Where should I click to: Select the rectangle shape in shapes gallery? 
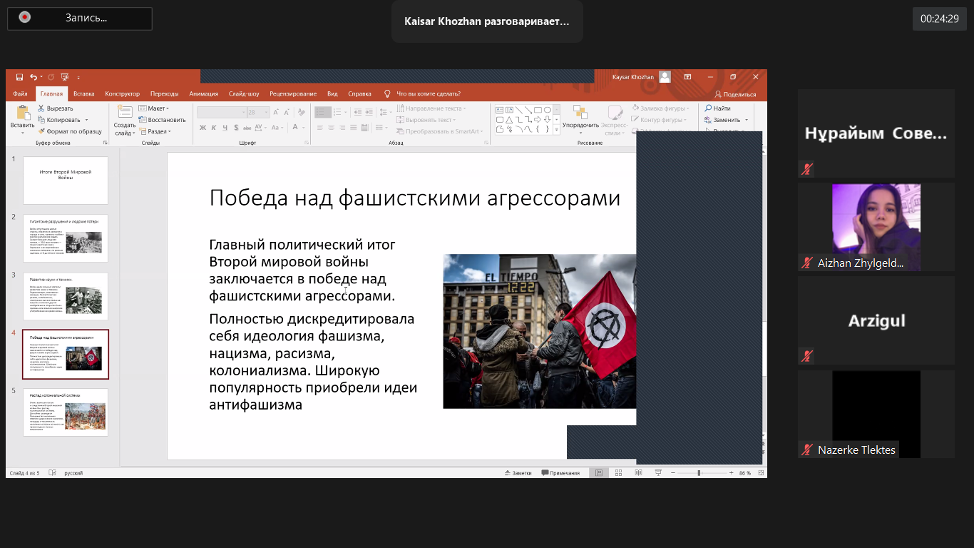click(538, 110)
